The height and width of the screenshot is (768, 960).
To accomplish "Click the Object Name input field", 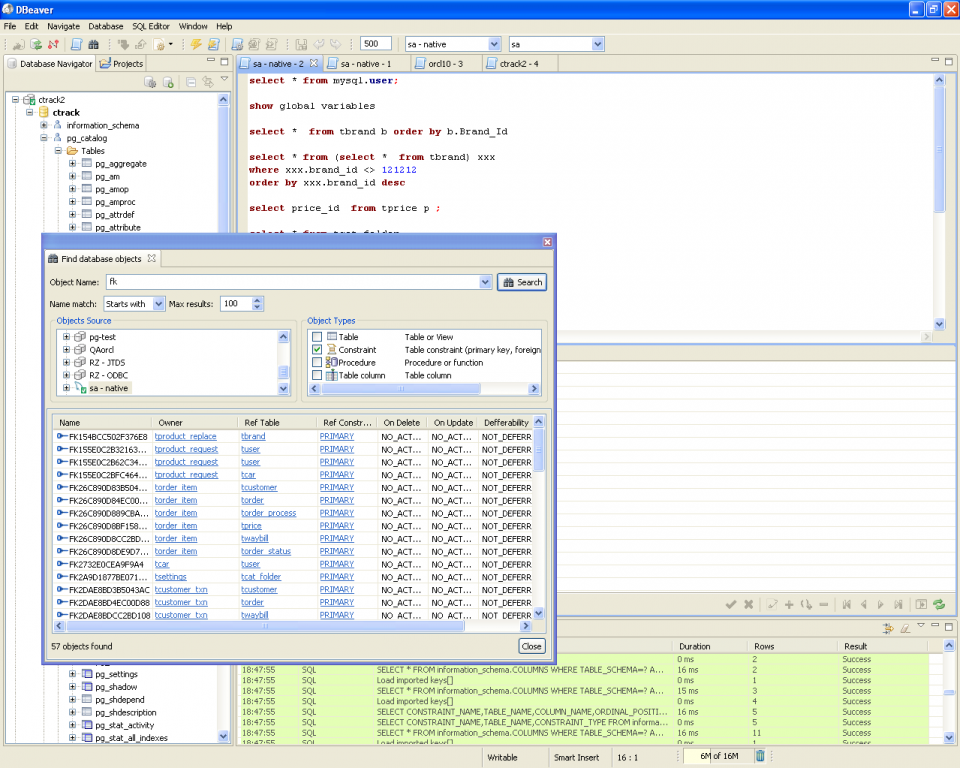I will coord(294,282).
